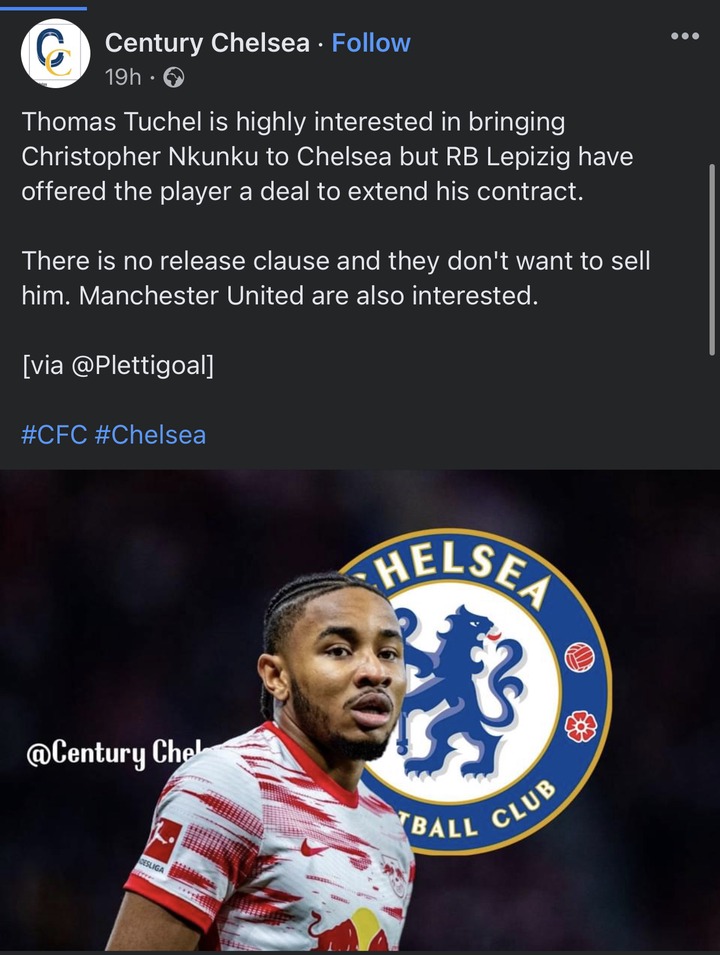Click the 19h post timestamp
720x955 pixels.
122,77
